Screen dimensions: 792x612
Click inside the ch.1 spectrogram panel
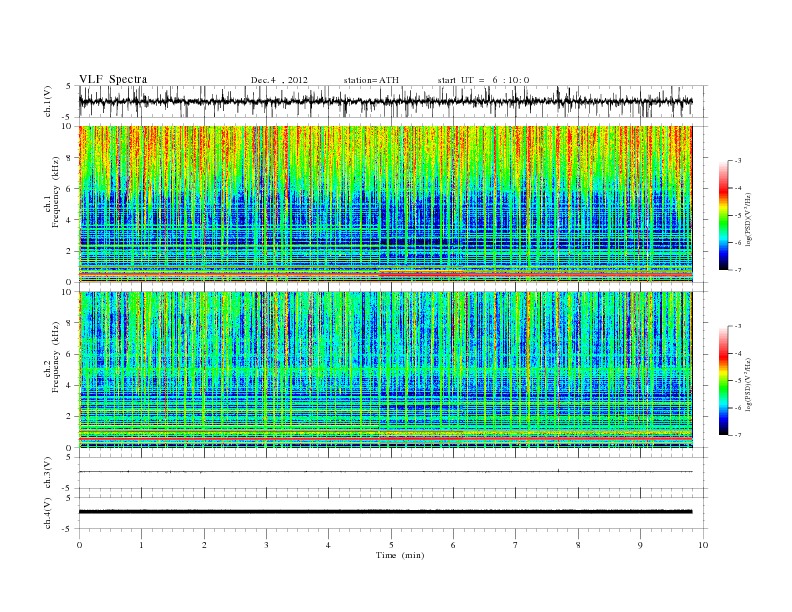(x=385, y=204)
